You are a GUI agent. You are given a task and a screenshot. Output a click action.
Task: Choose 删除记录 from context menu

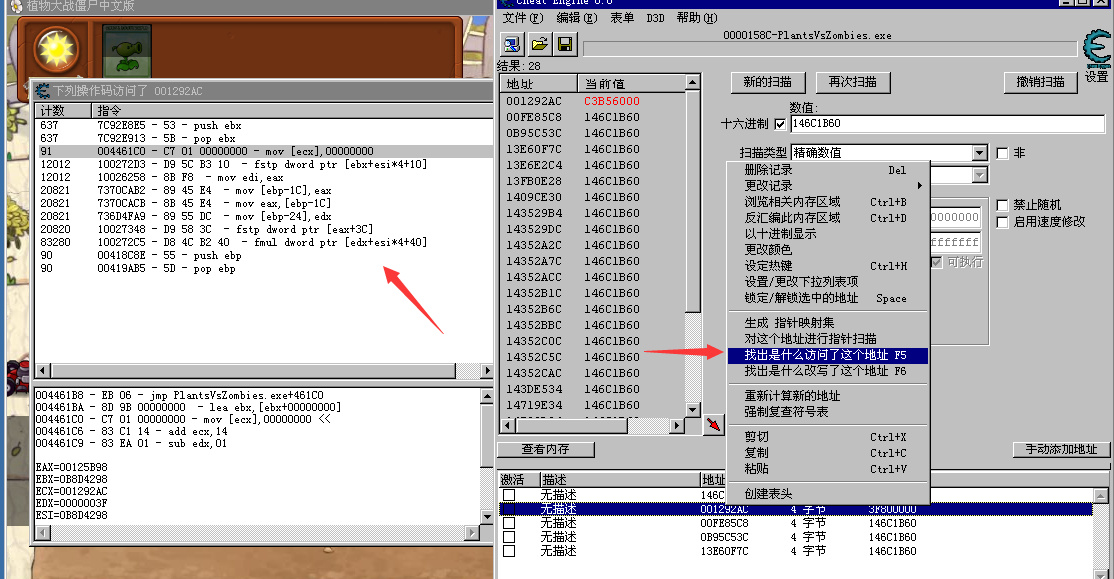pyautogui.click(x=828, y=170)
